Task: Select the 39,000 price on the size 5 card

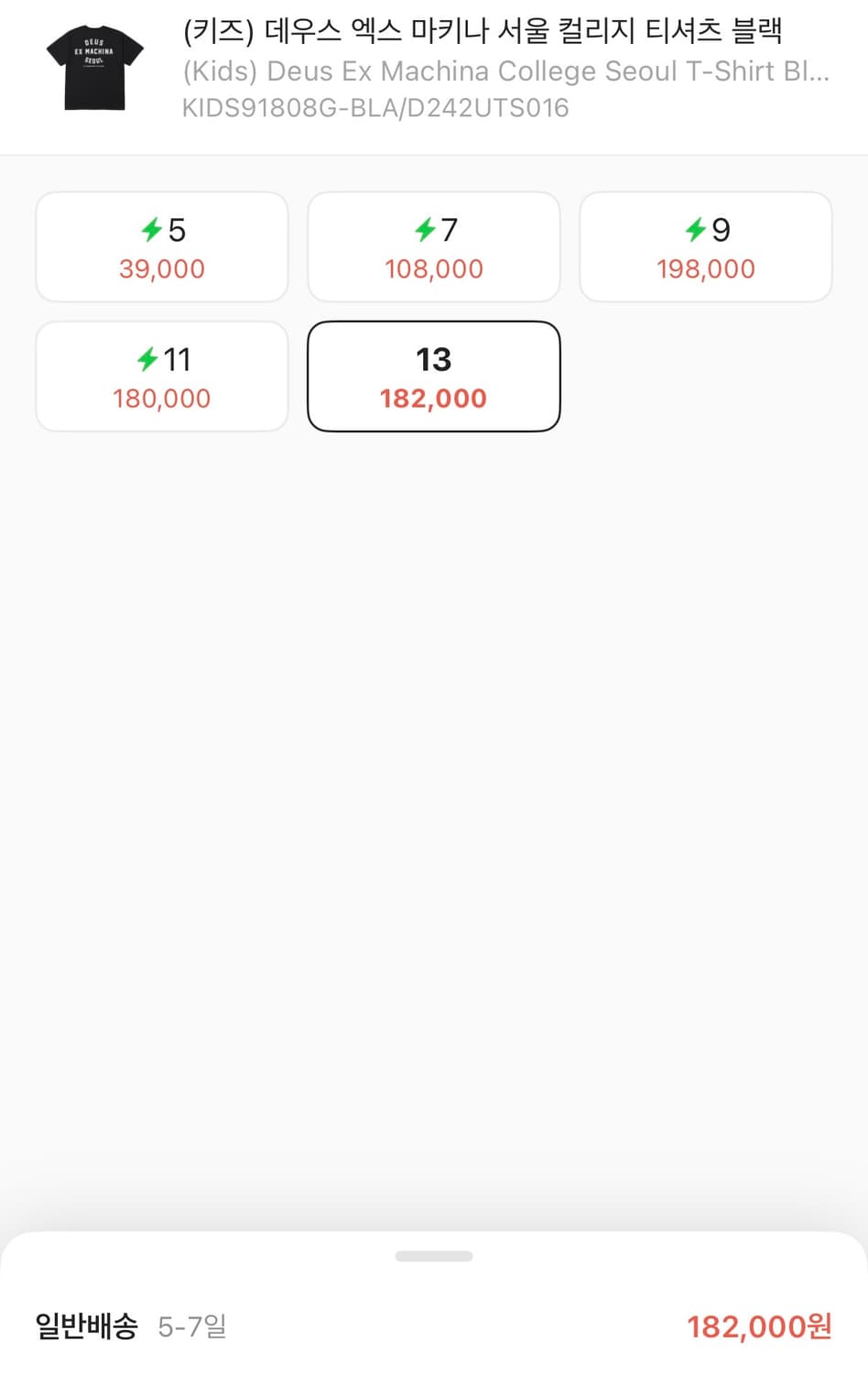Action: coord(162,269)
